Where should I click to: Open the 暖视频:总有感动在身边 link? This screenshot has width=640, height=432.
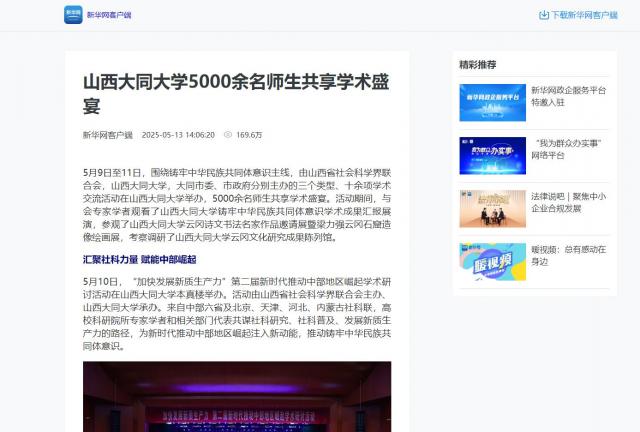click(x=568, y=256)
